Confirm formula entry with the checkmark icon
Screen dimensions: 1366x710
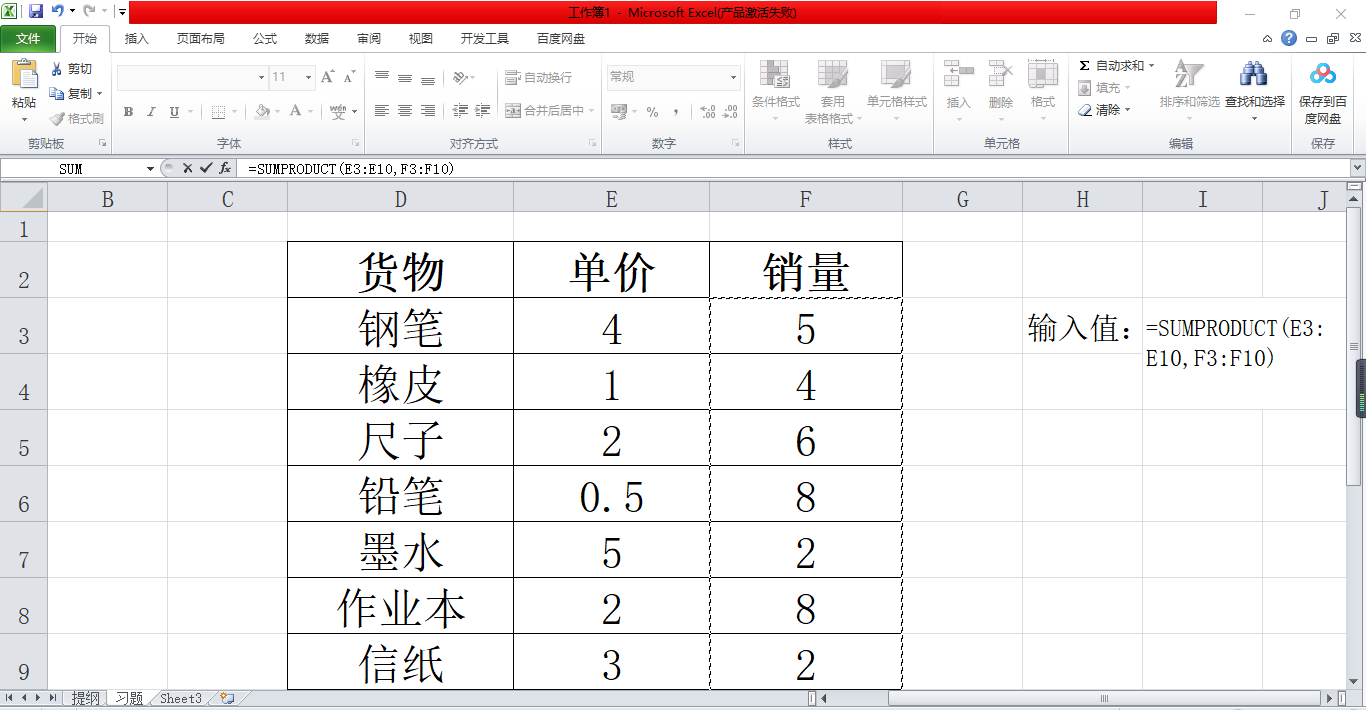(x=206, y=168)
